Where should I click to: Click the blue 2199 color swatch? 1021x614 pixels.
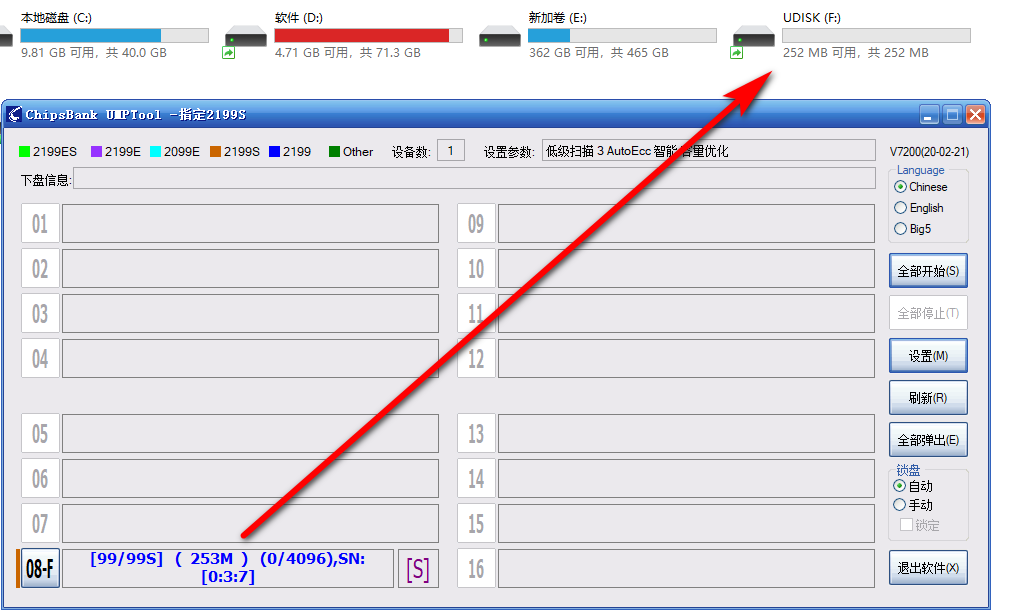[274, 152]
